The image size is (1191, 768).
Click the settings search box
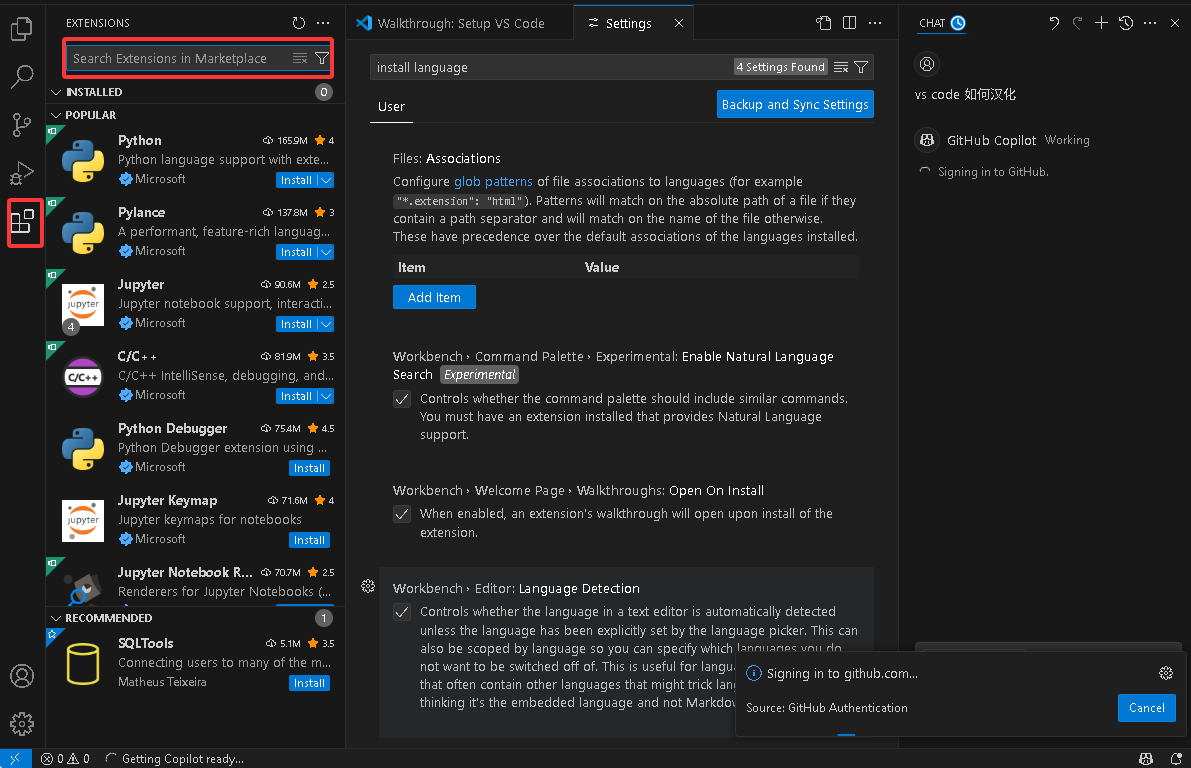[x=553, y=68]
